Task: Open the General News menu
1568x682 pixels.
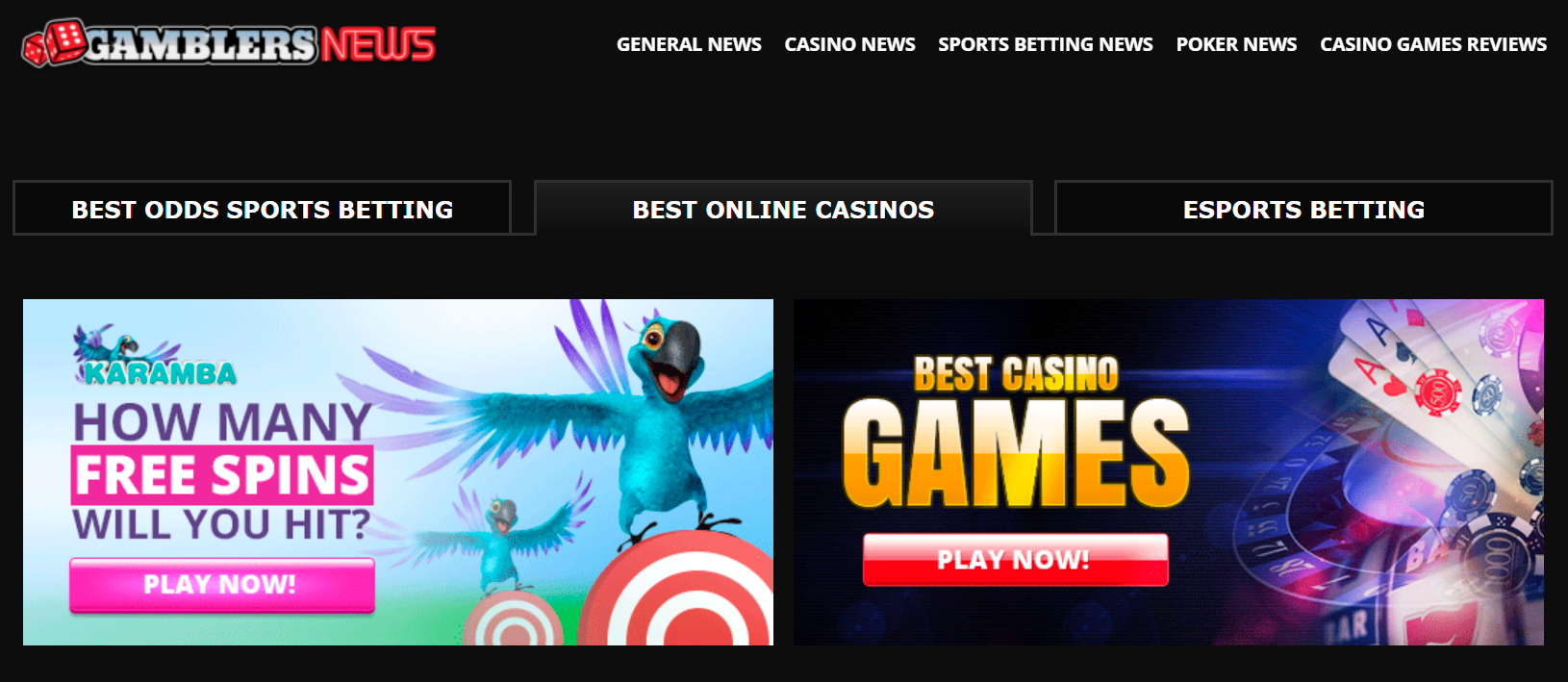Action: click(x=689, y=44)
